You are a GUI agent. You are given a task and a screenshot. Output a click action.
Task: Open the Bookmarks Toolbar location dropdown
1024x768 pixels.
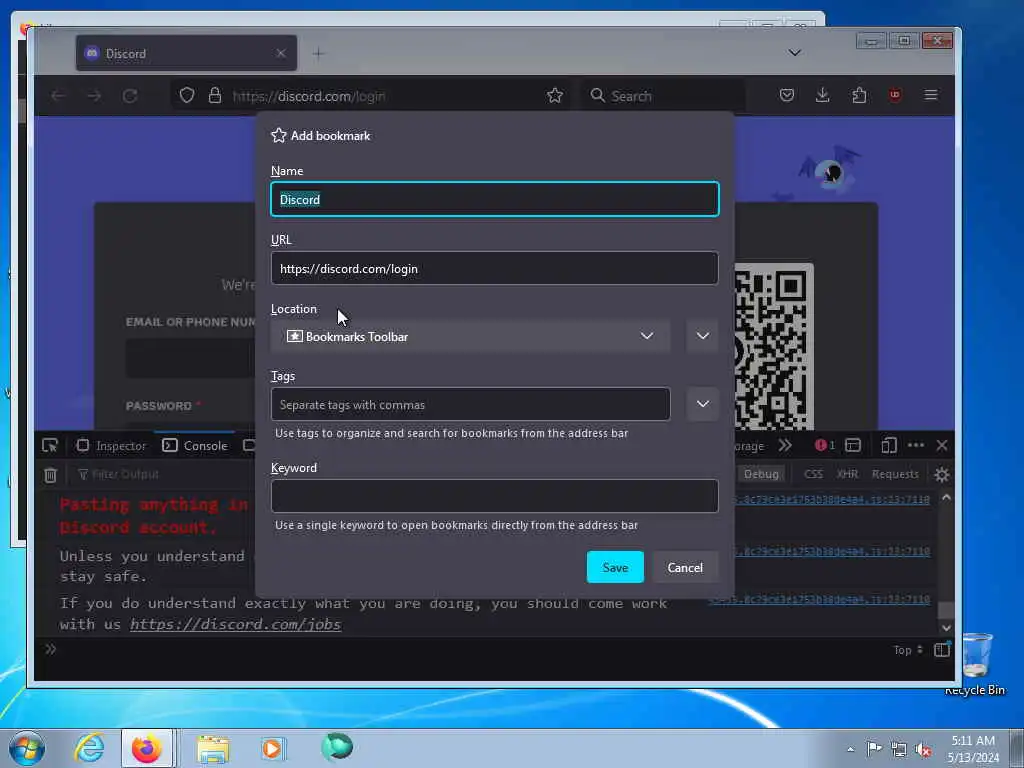click(470, 336)
